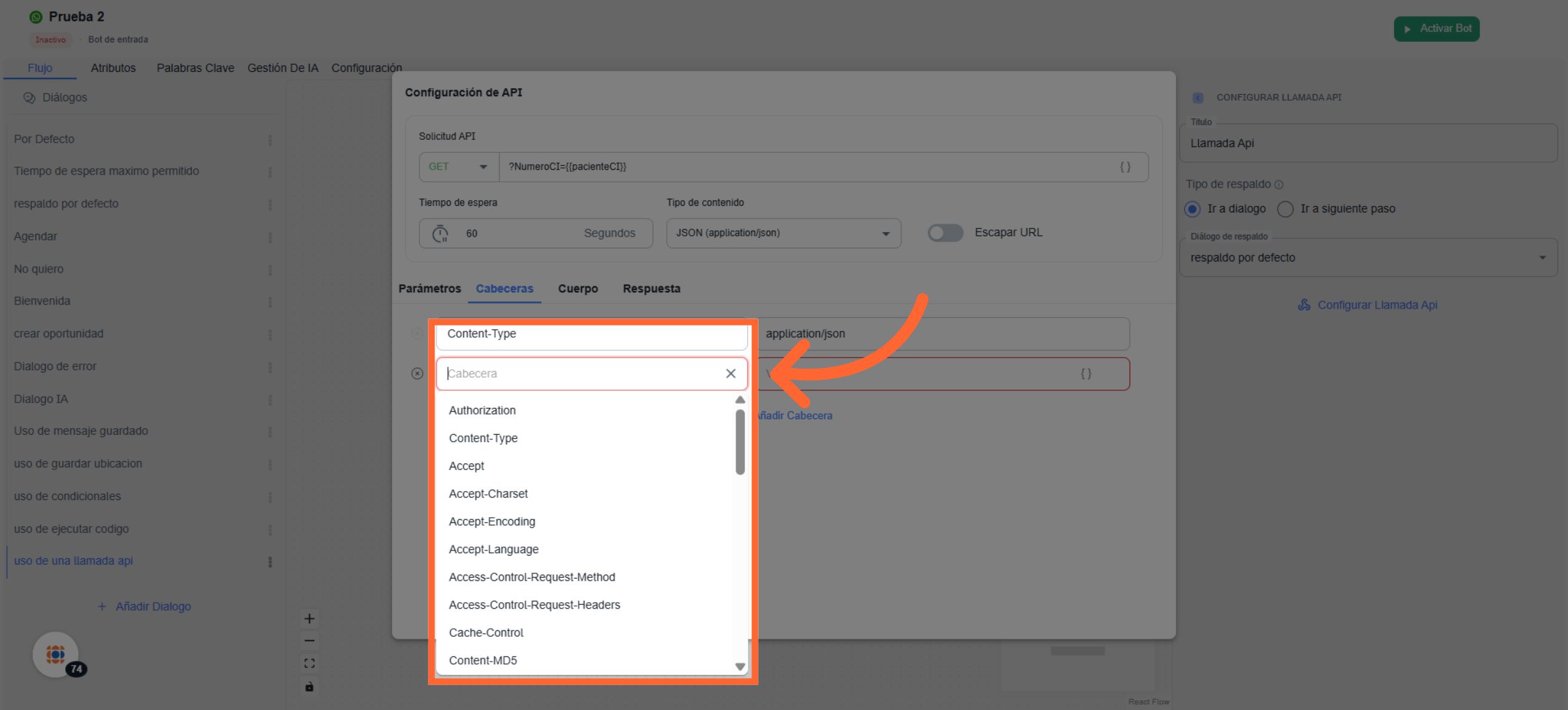This screenshot has height=710, width=1568.
Task: Clear the Cabecera field with X icon
Action: (x=730, y=373)
